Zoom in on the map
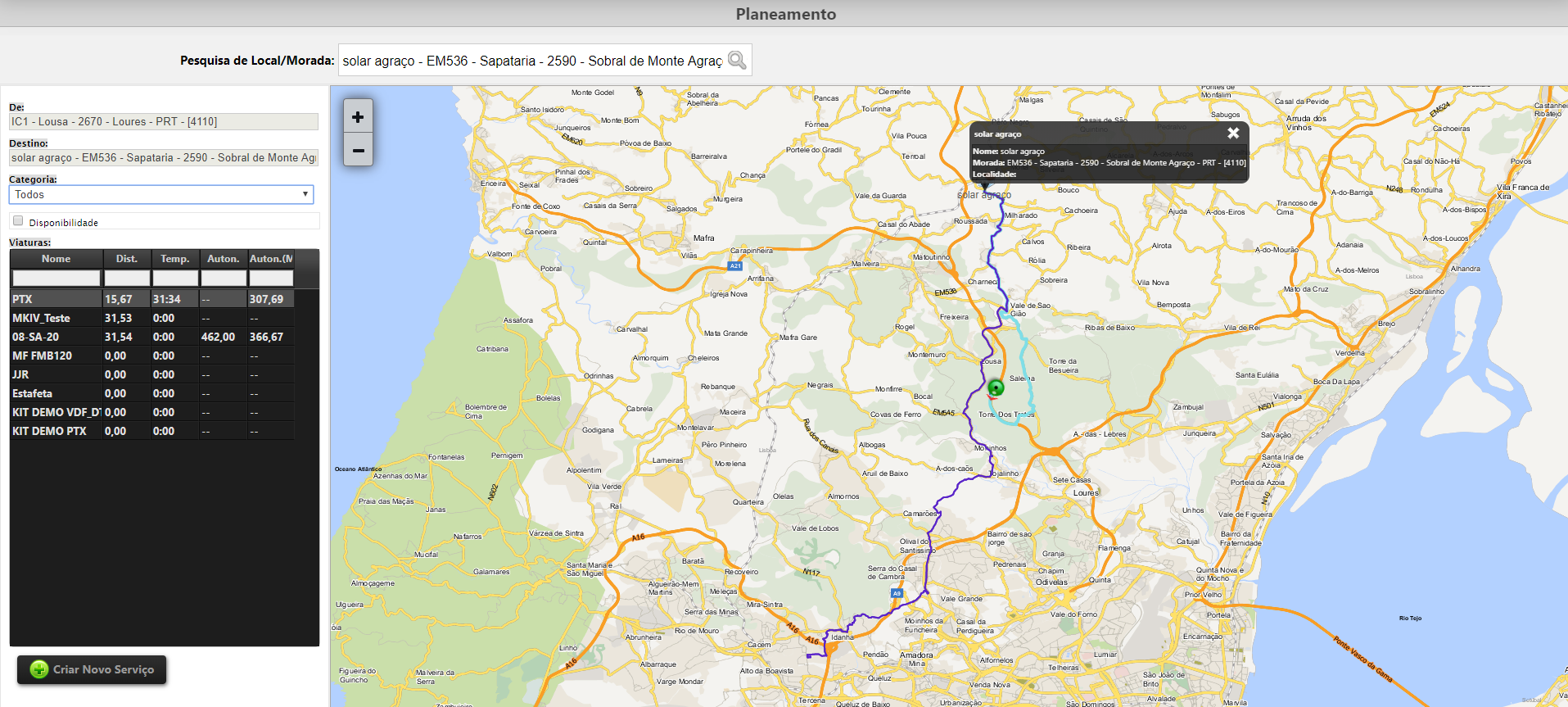The height and width of the screenshot is (707, 1568). click(358, 117)
